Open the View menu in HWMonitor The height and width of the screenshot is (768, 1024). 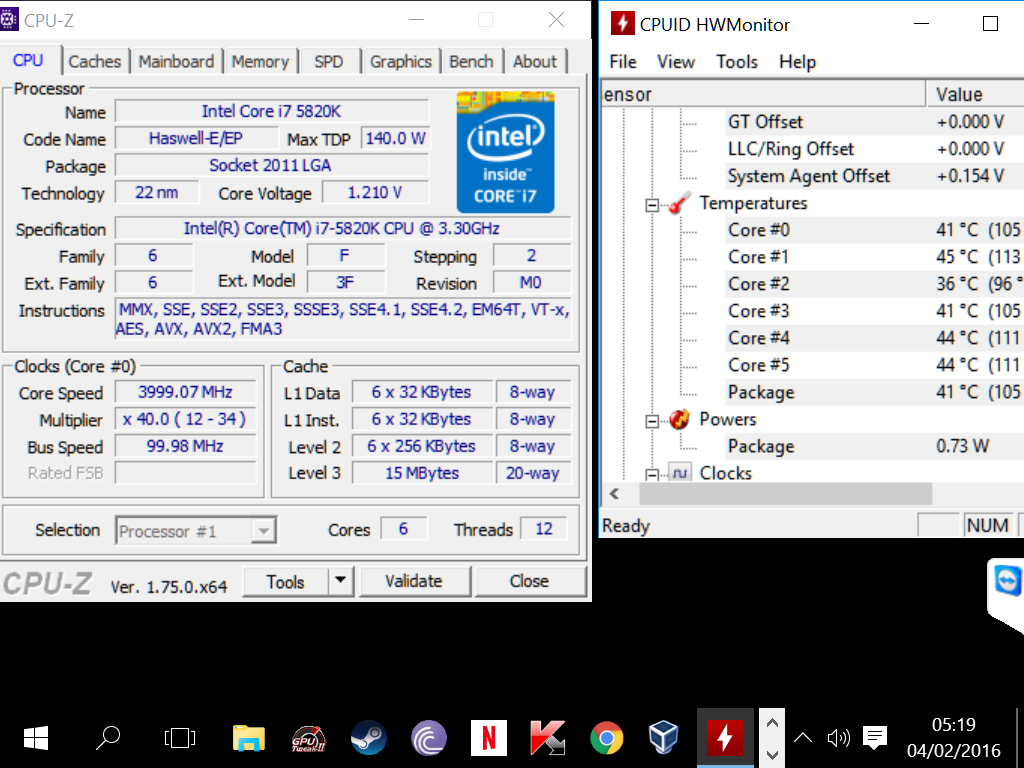coord(676,61)
